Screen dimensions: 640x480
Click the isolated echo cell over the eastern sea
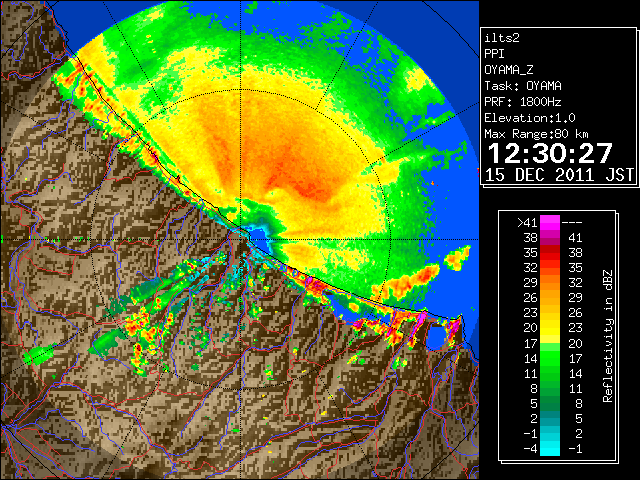pos(457,258)
